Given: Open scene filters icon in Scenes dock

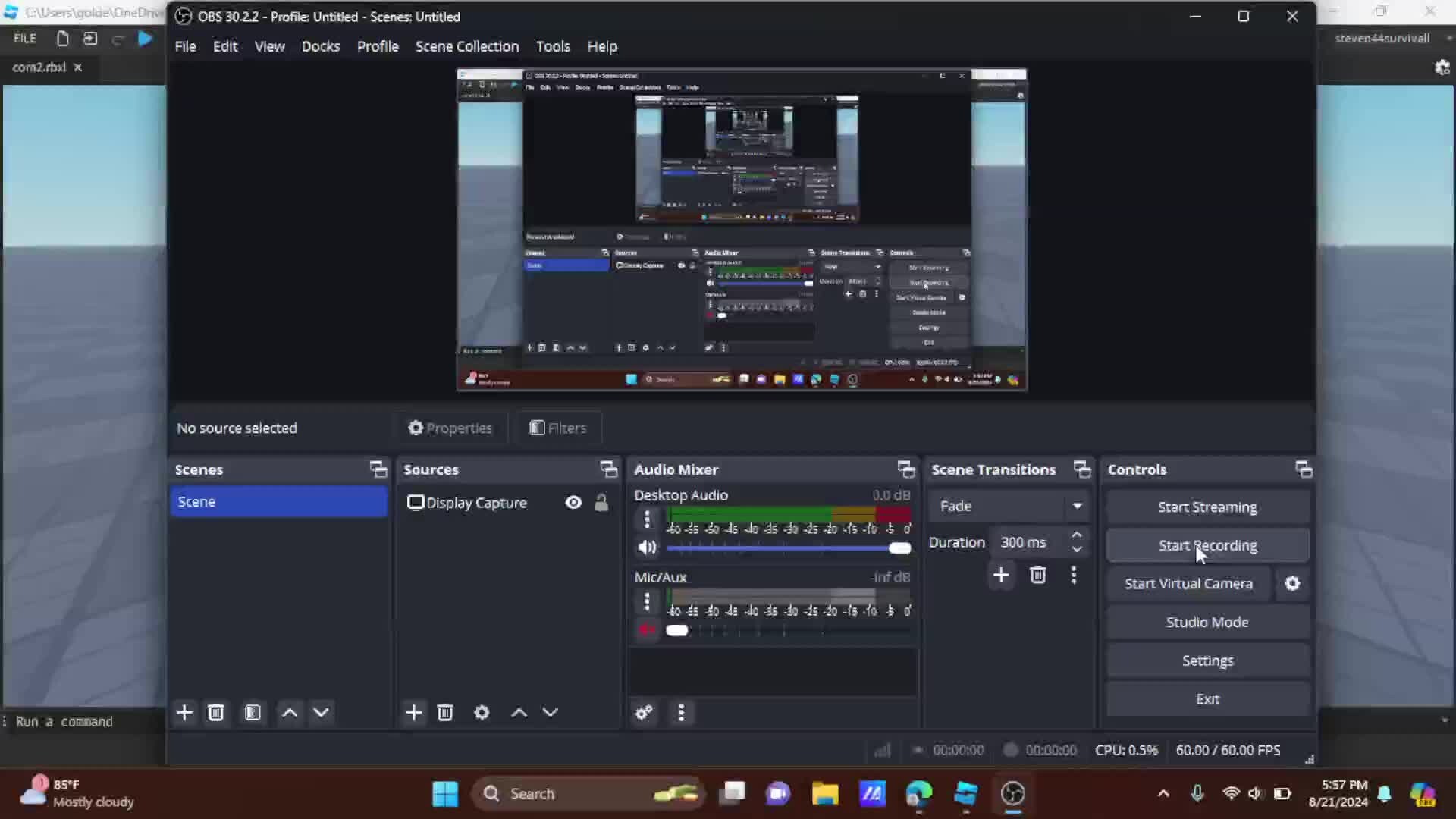Looking at the screenshot, I should coord(253,712).
